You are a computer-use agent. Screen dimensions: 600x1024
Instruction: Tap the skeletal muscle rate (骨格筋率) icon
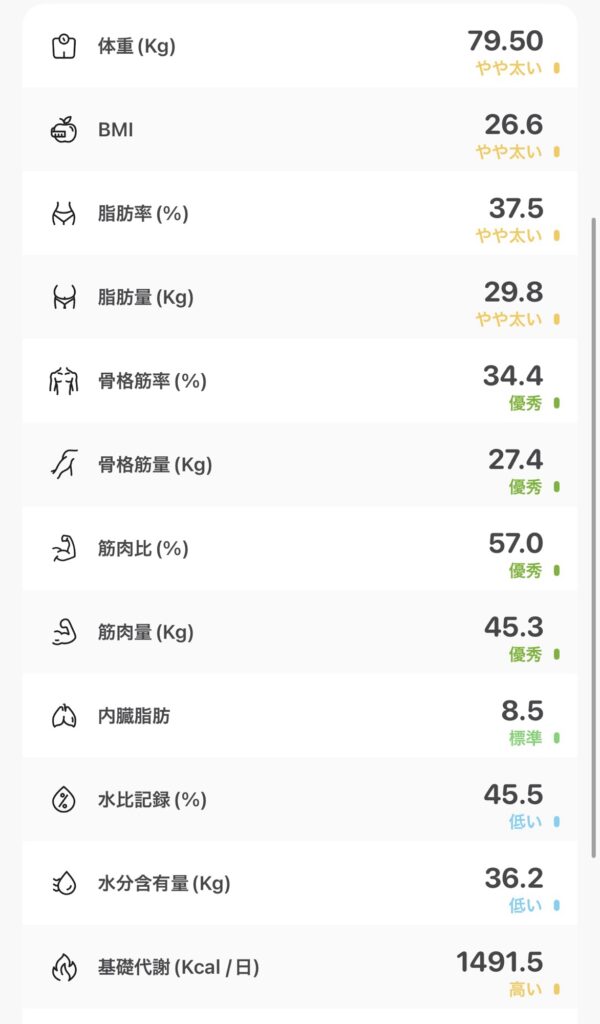click(x=64, y=381)
